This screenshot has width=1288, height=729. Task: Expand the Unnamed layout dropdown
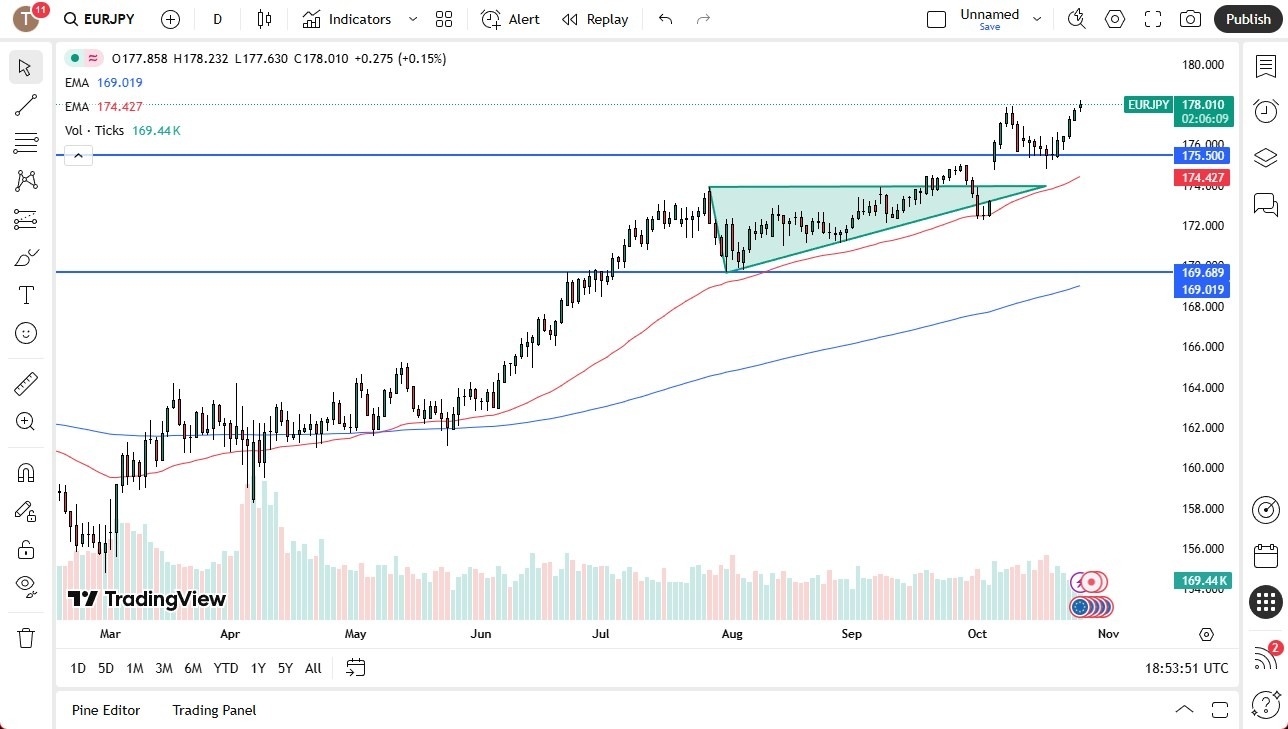tap(1037, 17)
